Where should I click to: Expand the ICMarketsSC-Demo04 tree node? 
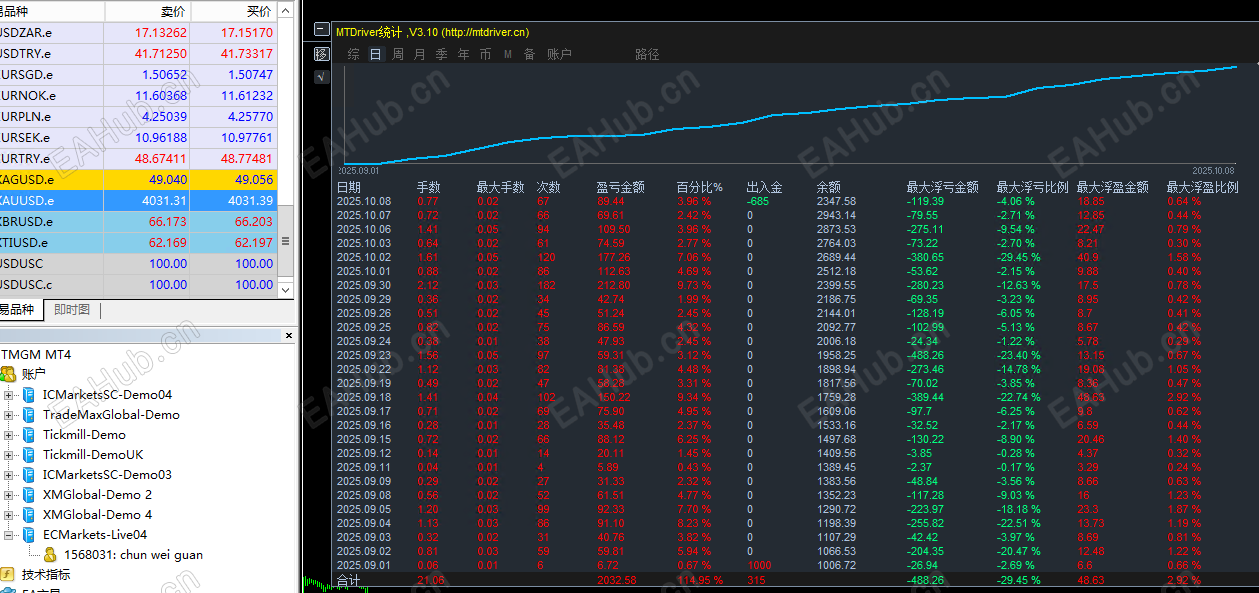[x=9, y=395]
